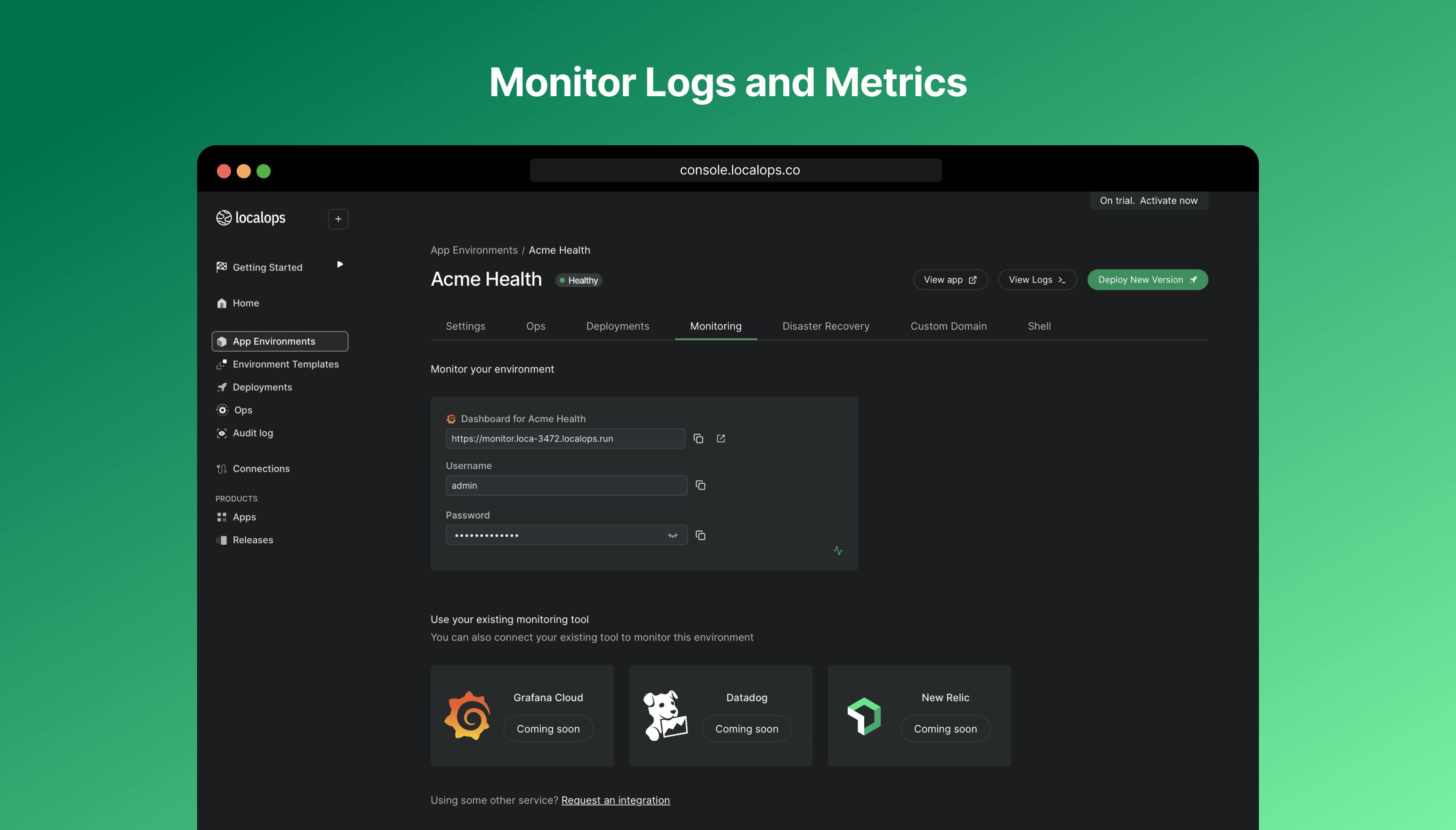Click the dashboard URL field
1456x830 pixels.
[565, 439]
